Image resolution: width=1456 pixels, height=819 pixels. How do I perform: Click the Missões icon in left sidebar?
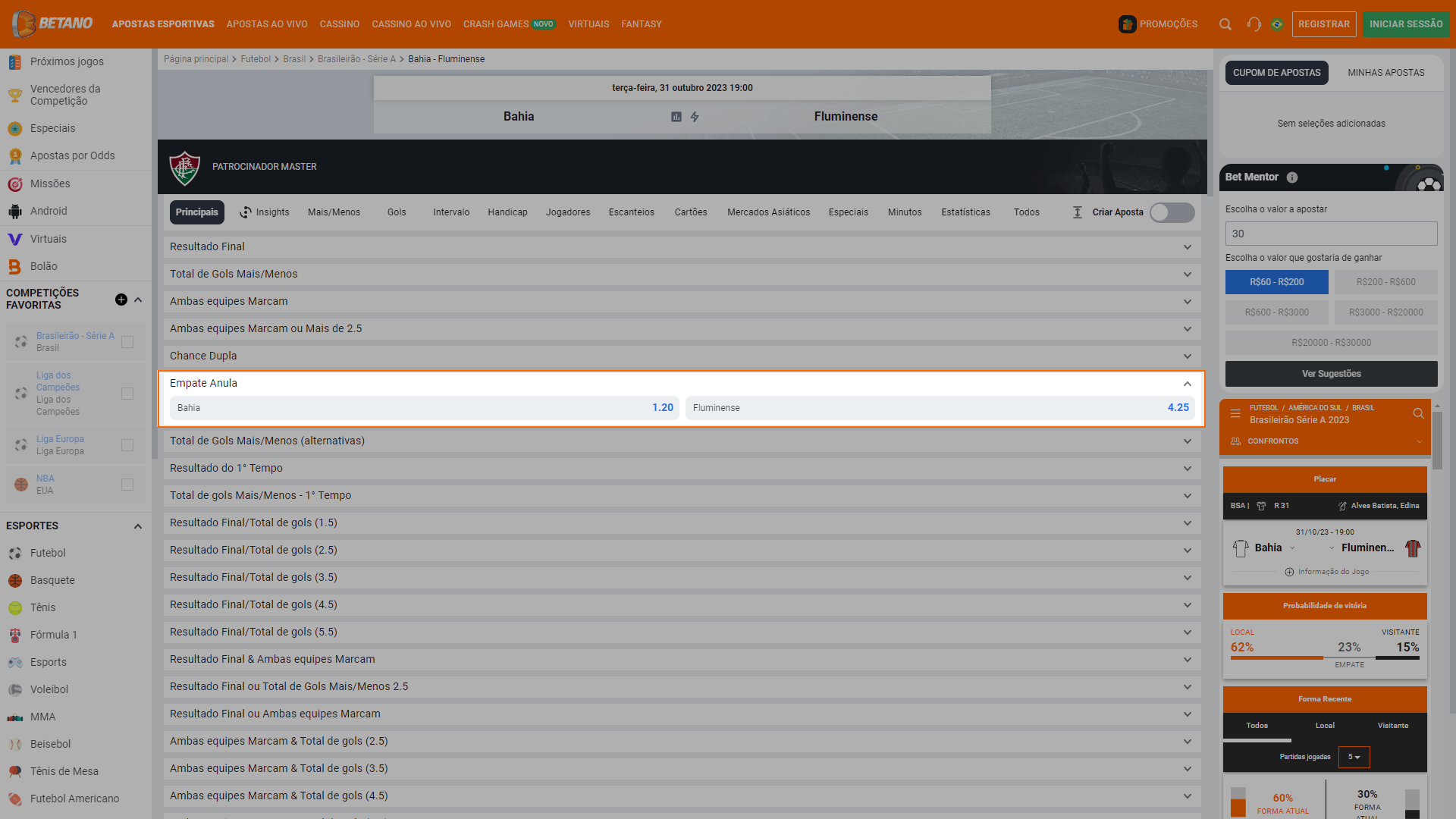coord(15,183)
